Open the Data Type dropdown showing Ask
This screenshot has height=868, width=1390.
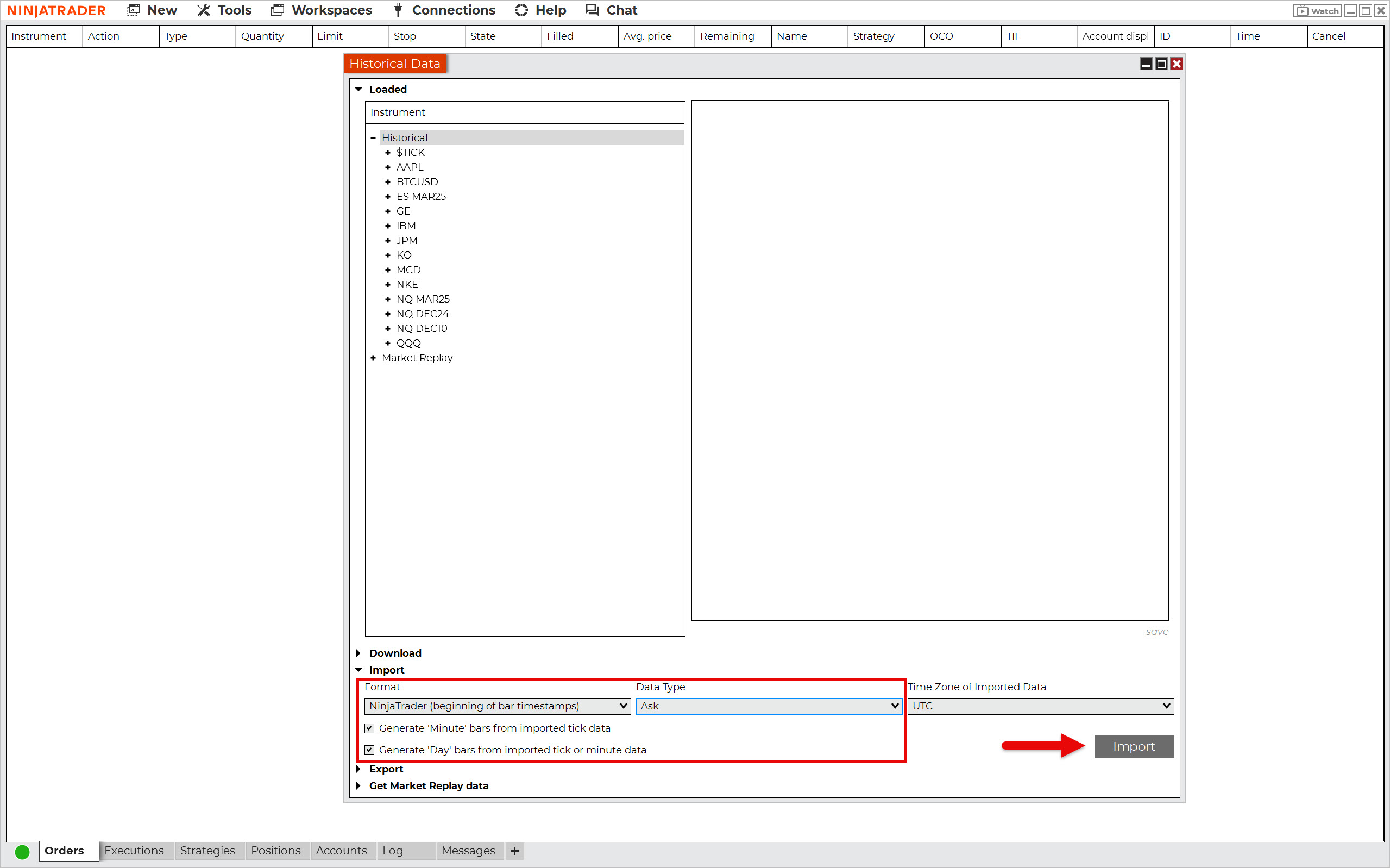click(769, 706)
